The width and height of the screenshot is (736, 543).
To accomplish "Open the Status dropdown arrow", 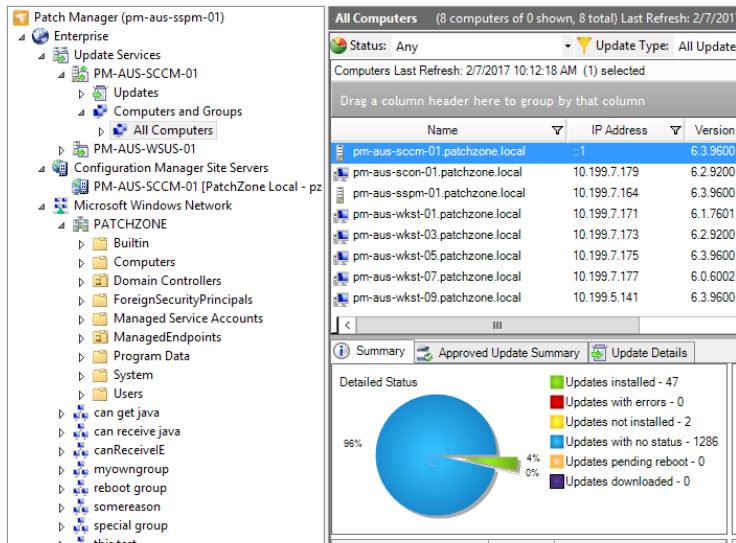I will (x=567, y=46).
